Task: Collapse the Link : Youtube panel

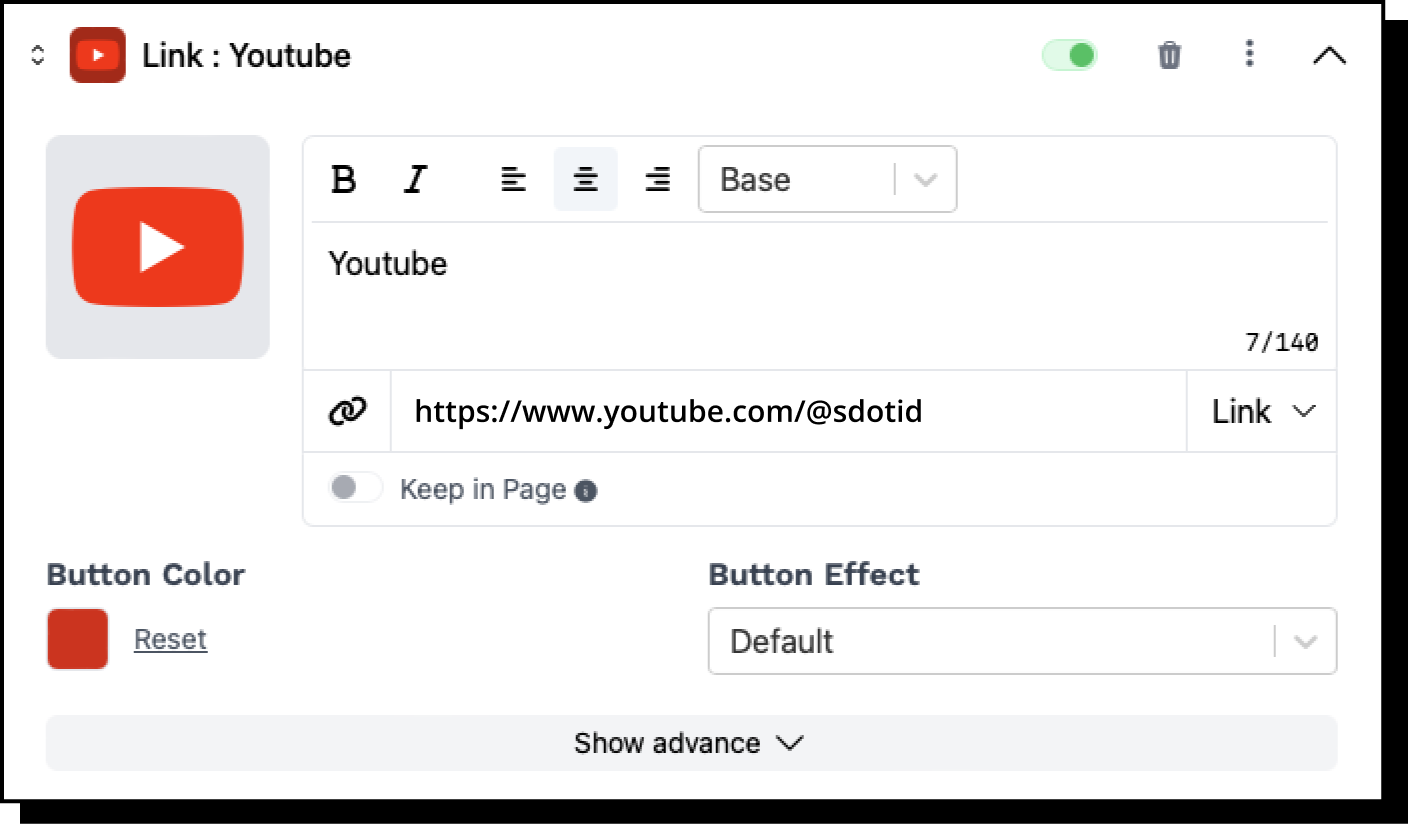Action: click(x=1329, y=56)
